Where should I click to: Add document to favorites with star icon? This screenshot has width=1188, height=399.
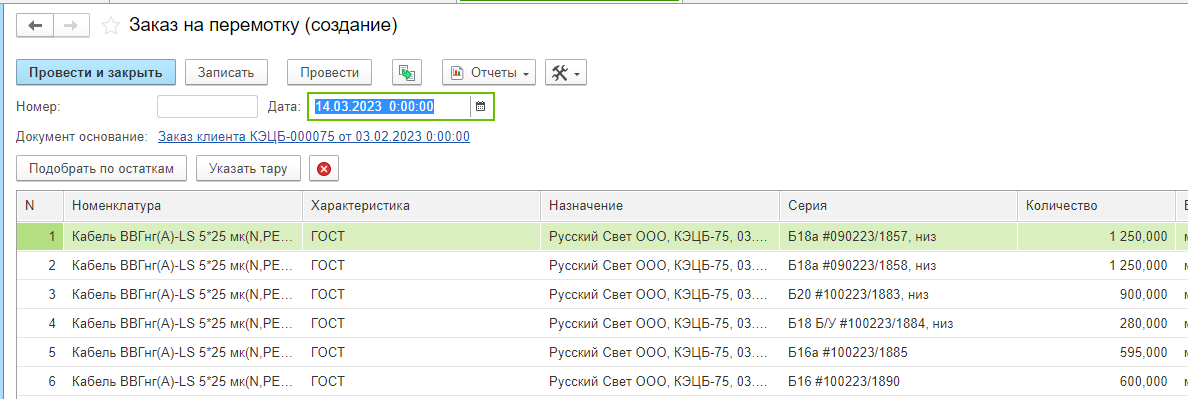point(111,26)
